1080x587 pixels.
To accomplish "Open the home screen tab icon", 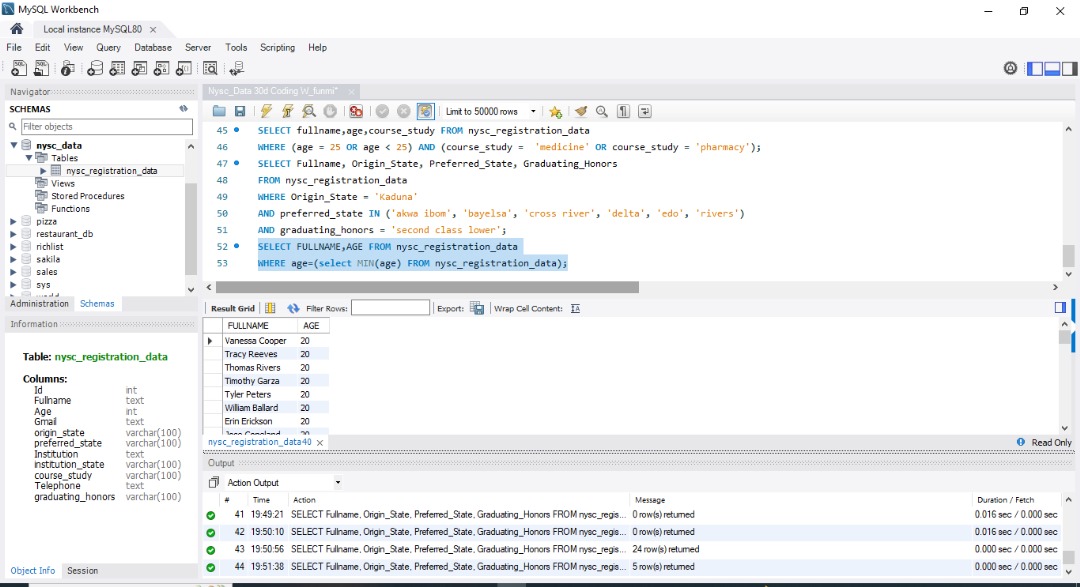I will tap(17, 29).
